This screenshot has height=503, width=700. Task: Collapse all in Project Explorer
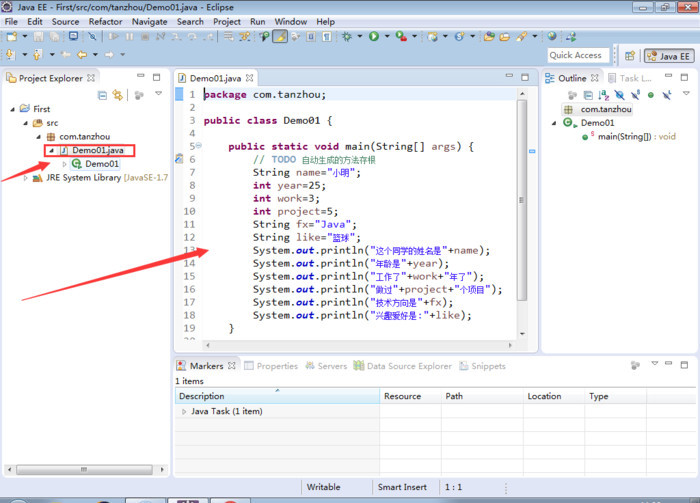pyautogui.click(x=102, y=95)
